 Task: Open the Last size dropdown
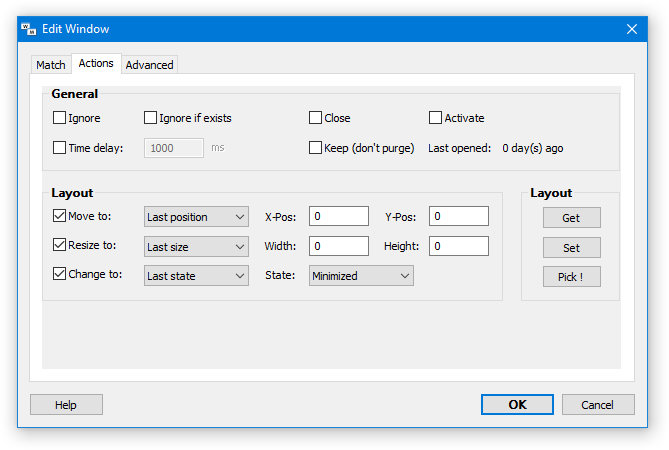[196, 247]
